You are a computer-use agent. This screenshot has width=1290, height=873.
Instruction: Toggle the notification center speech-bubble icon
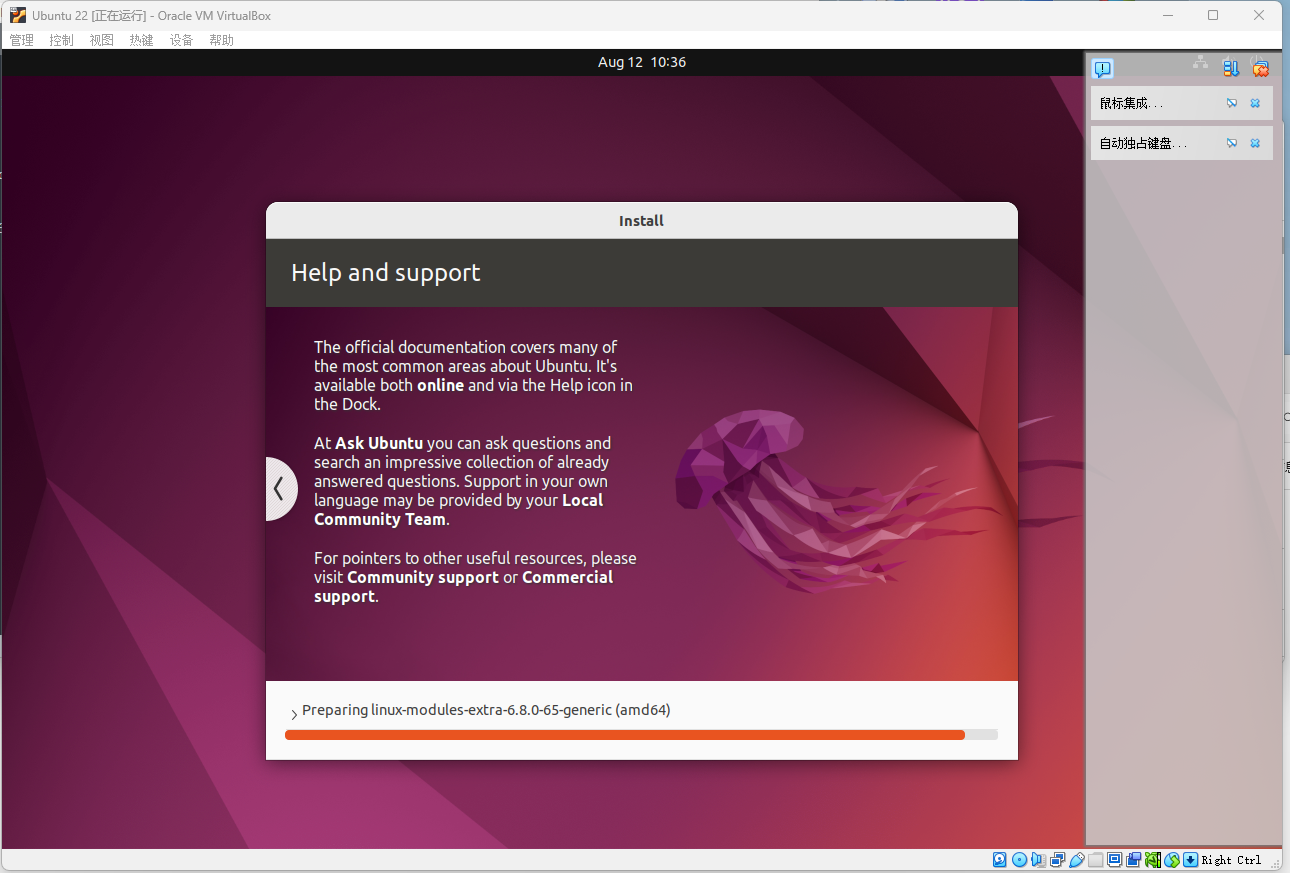[1102, 68]
